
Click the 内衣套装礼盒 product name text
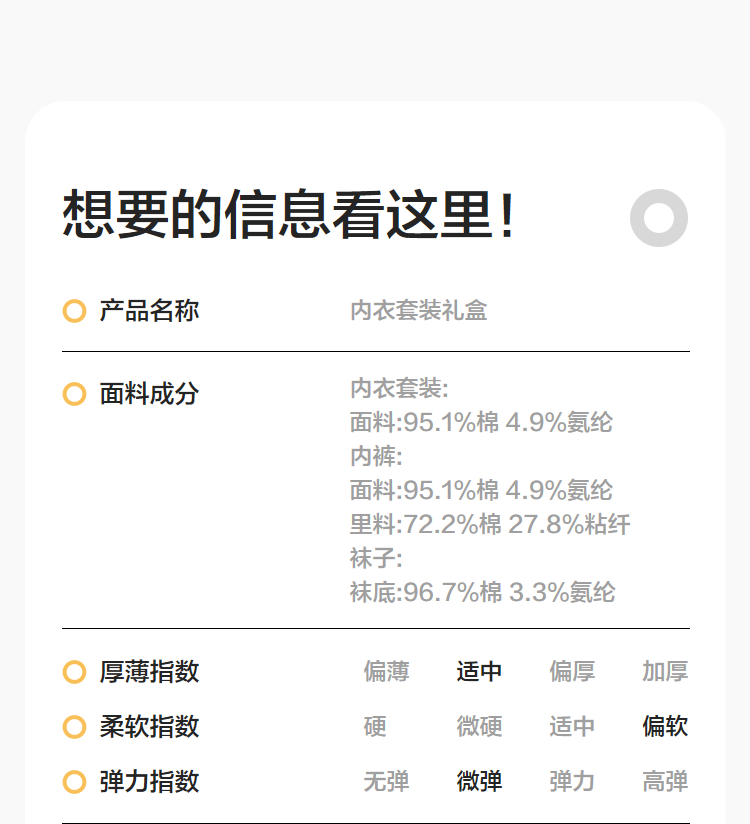tap(418, 311)
